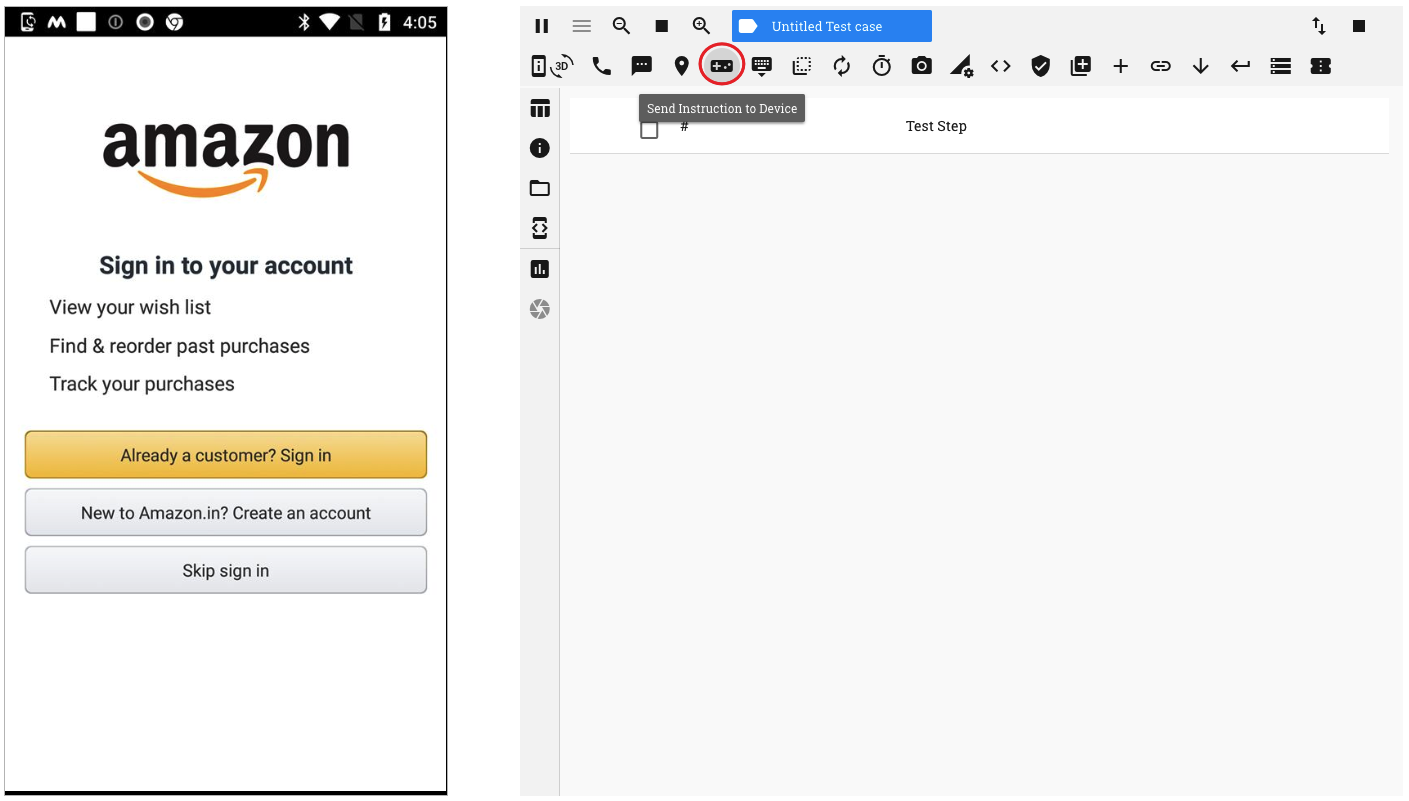1409x801 pixels.
Task: Click the # column header
Action: pos(685,127)
